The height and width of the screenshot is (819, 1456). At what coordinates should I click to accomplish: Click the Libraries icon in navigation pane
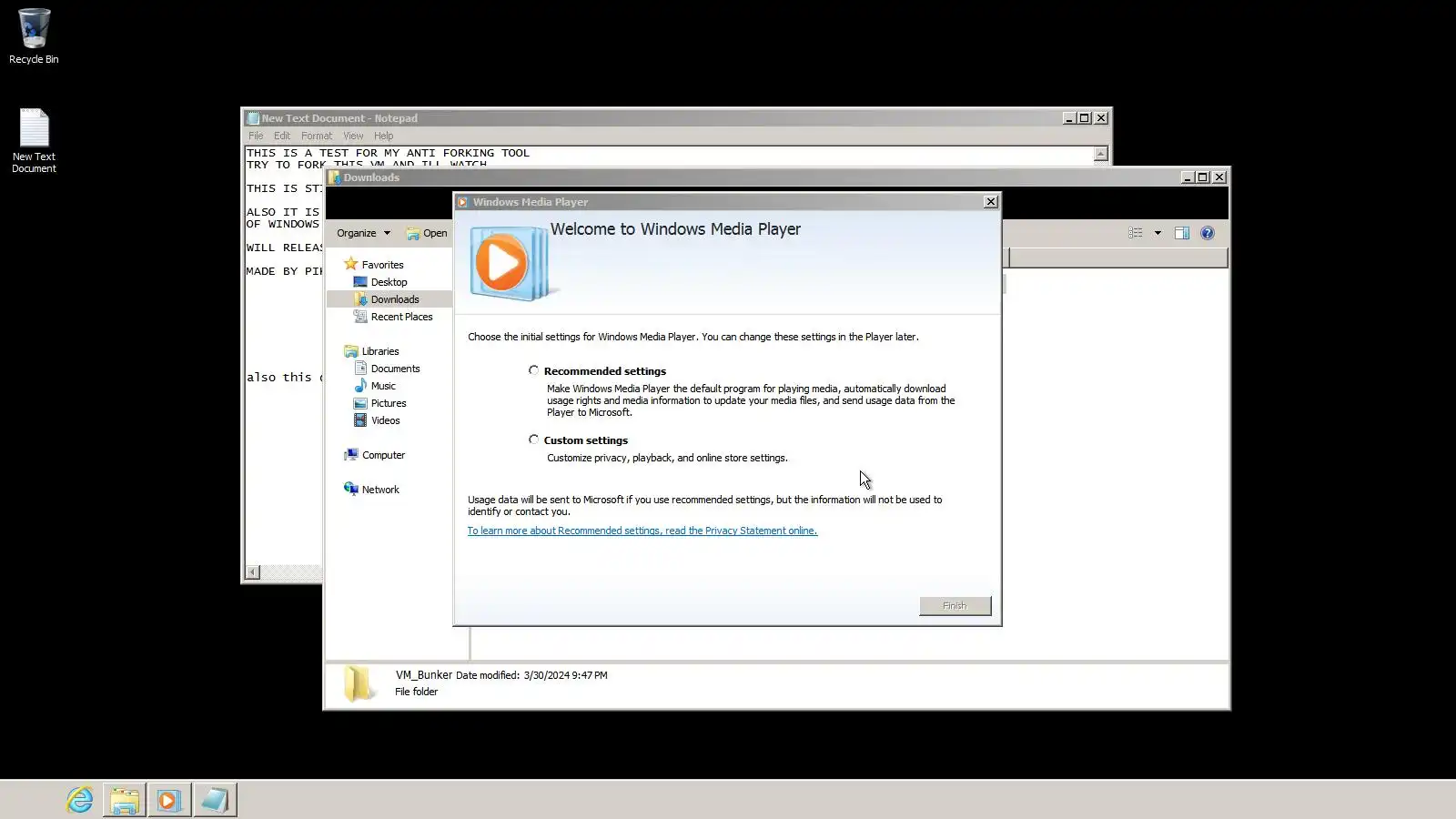[350, 351]
